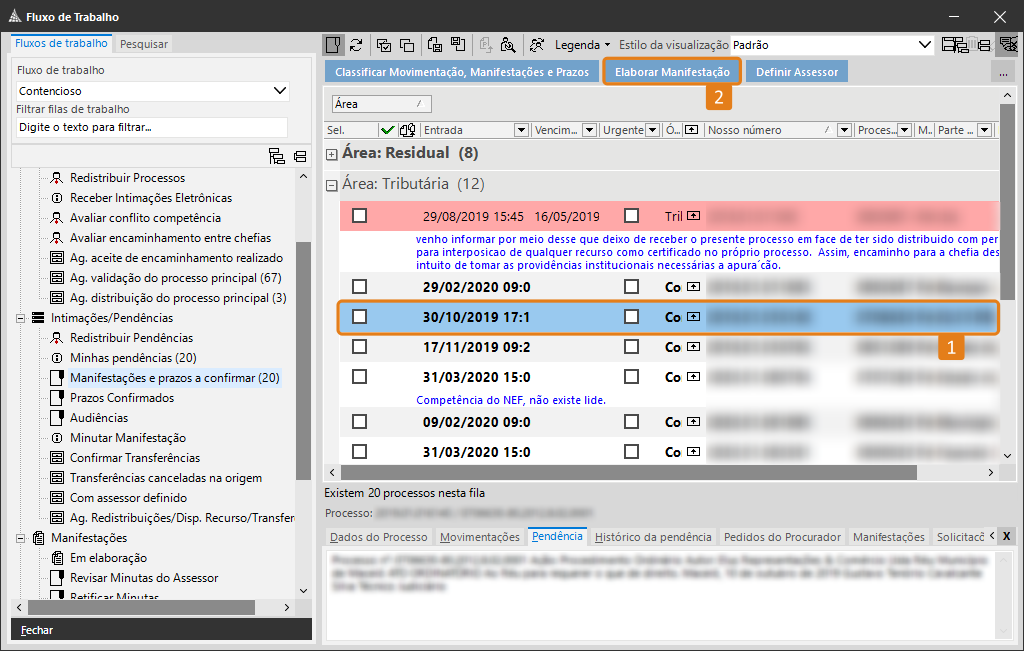Mark the 29/02/2020 row as Urgente
1024x651 pixels.
(631, 287)
